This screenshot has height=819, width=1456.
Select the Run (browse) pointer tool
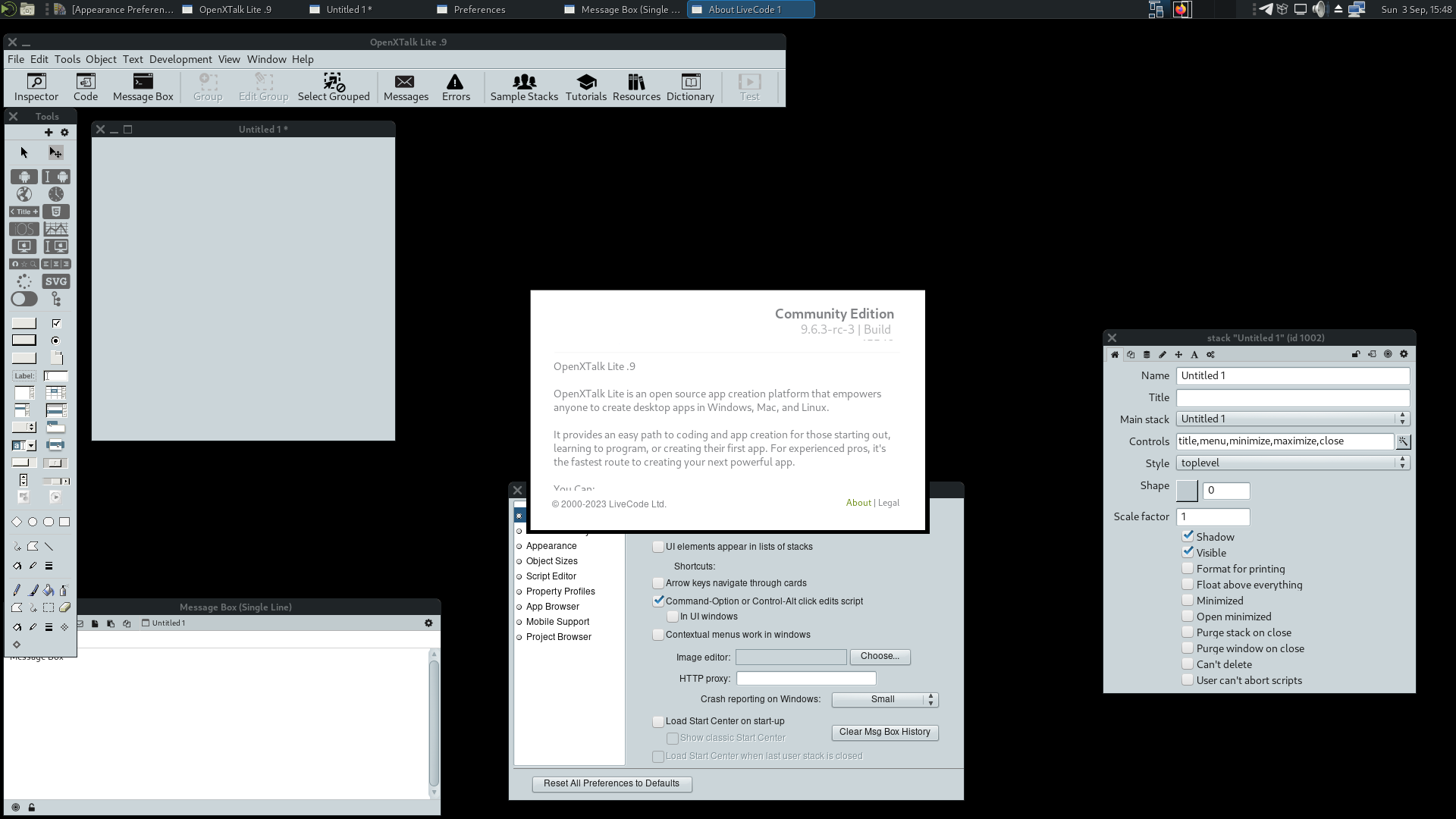coord(24,152)
